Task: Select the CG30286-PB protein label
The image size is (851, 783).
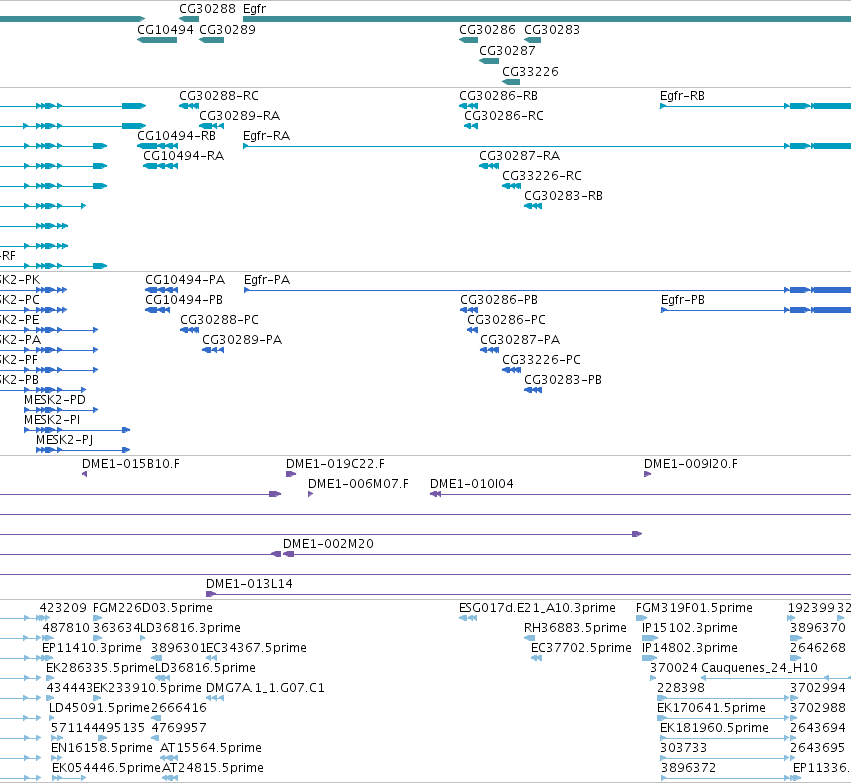Action: point(499,301)
